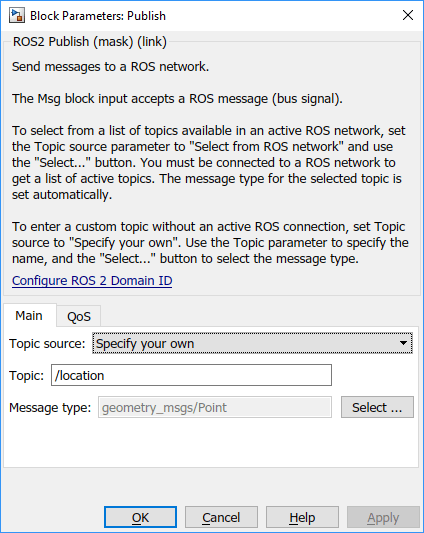424x533 pixels.
Task: Click the 'Block Parameters: Publish' title text
Action: tap(98, 16)
